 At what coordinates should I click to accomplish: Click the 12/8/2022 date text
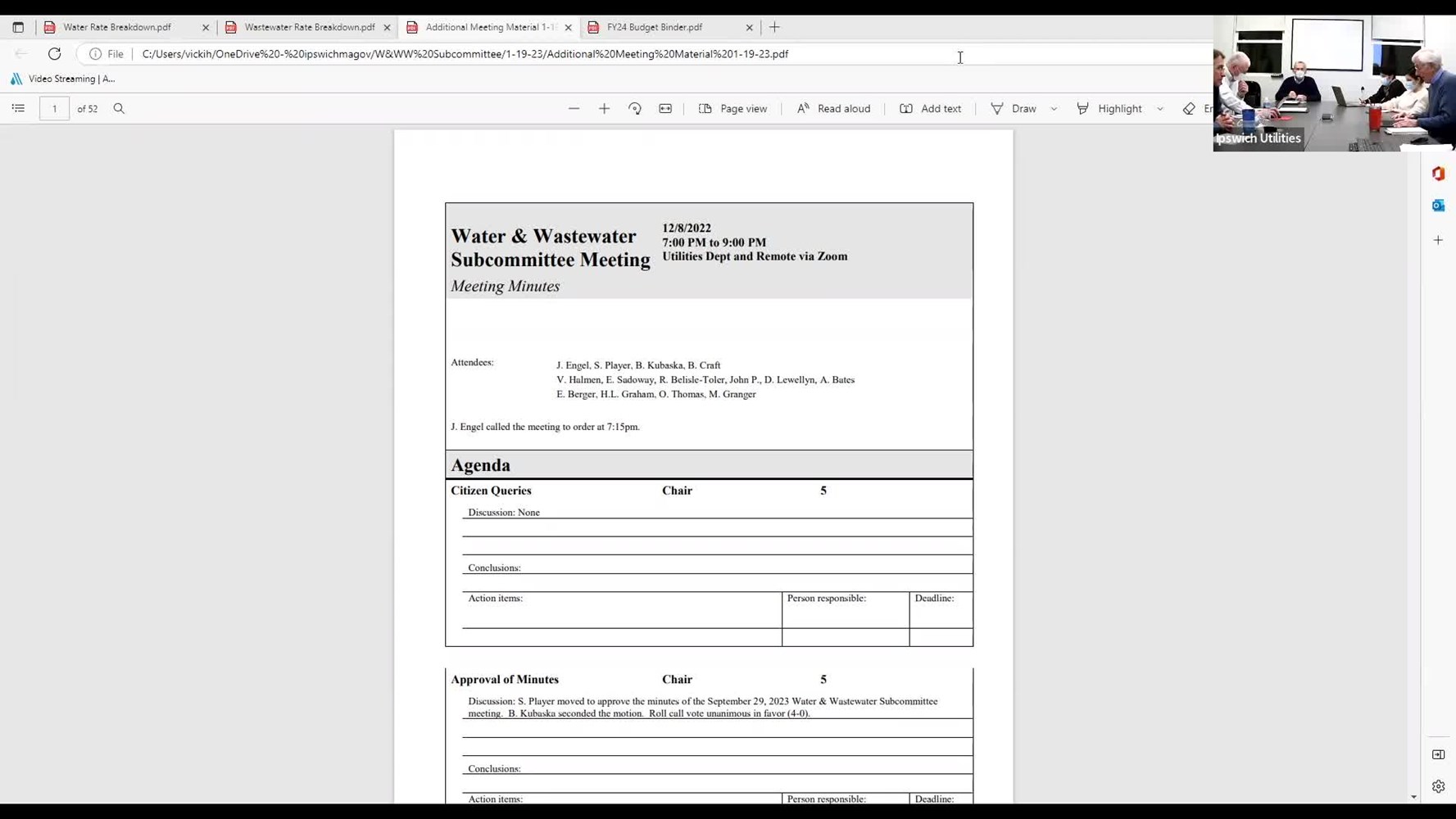[x=687, y=228]
